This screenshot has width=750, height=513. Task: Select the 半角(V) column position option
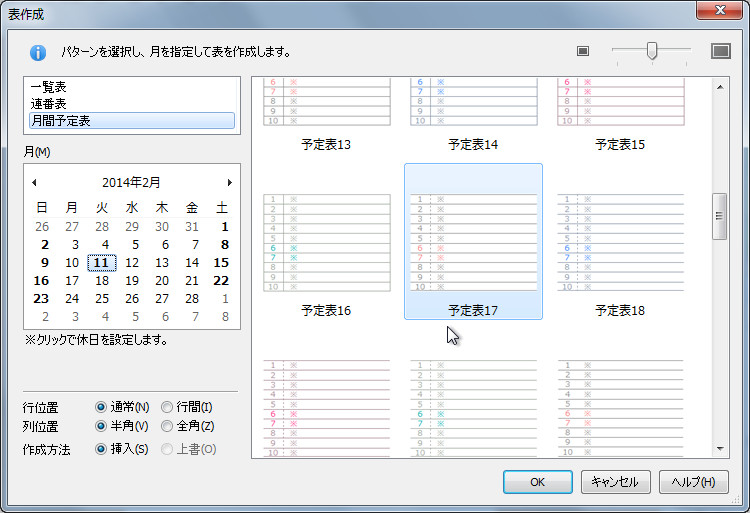click(x=122, y=426)
